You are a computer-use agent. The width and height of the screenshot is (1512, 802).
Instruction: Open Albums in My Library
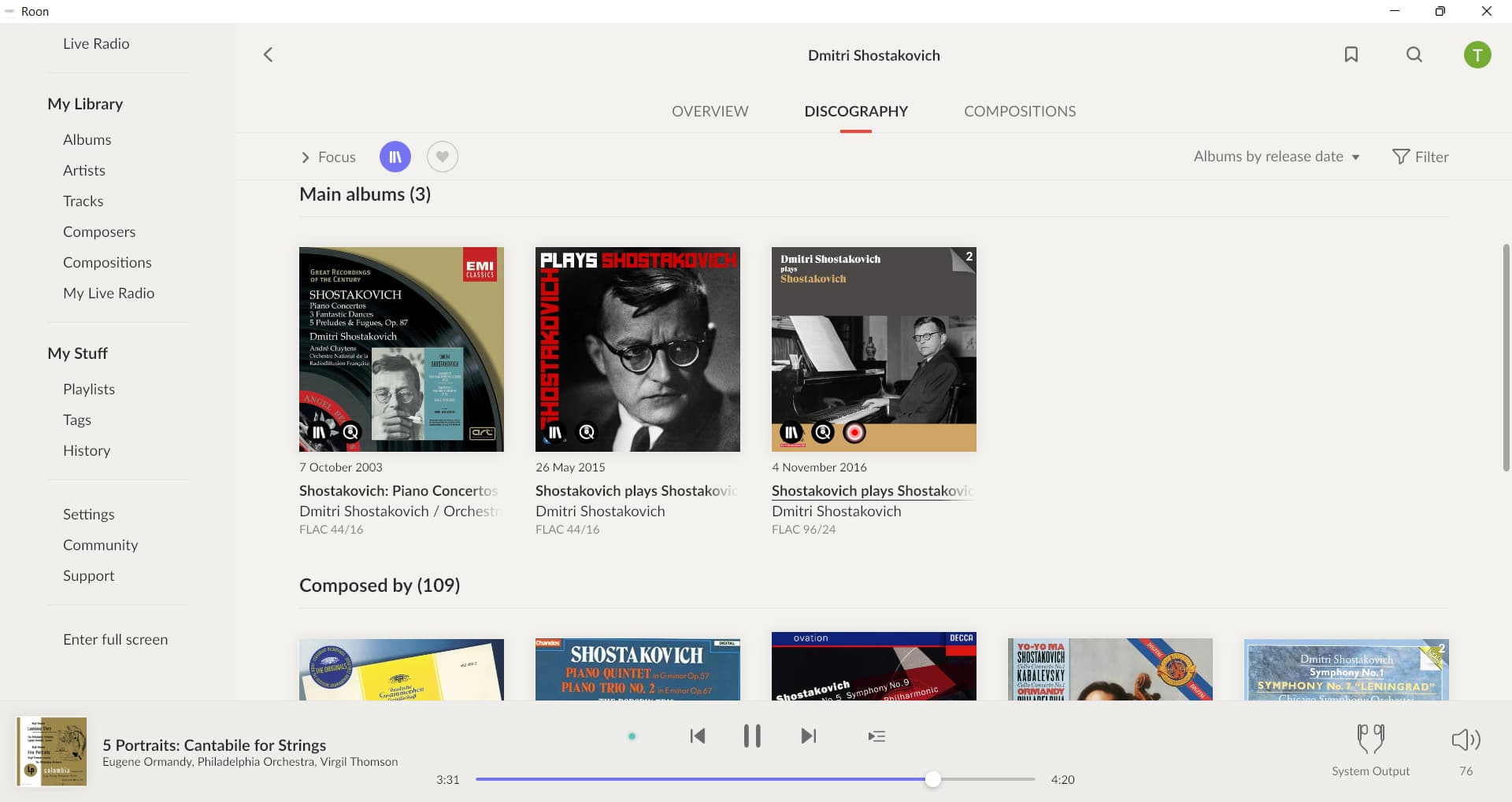pyautogui.click(x=87, y=139)
